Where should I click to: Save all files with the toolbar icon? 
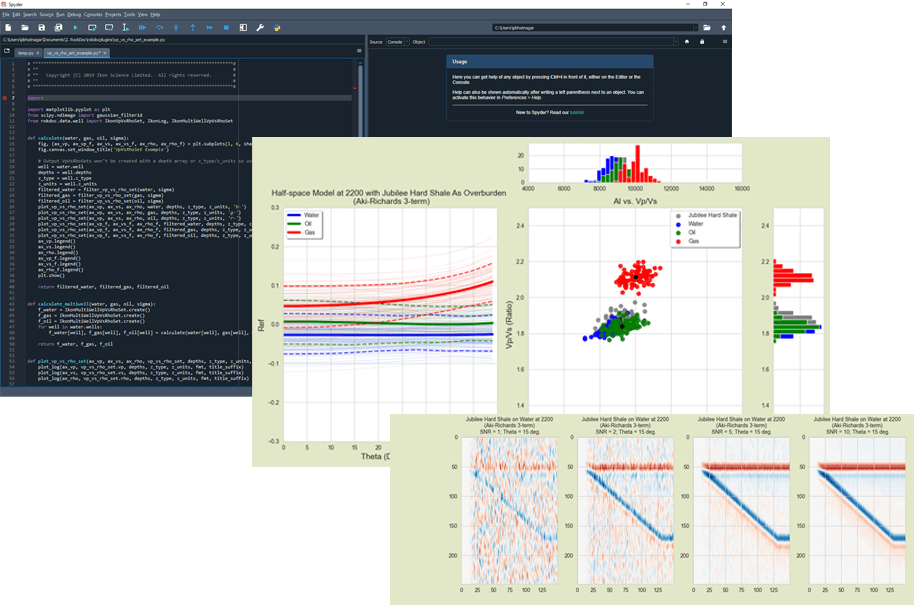58,27
